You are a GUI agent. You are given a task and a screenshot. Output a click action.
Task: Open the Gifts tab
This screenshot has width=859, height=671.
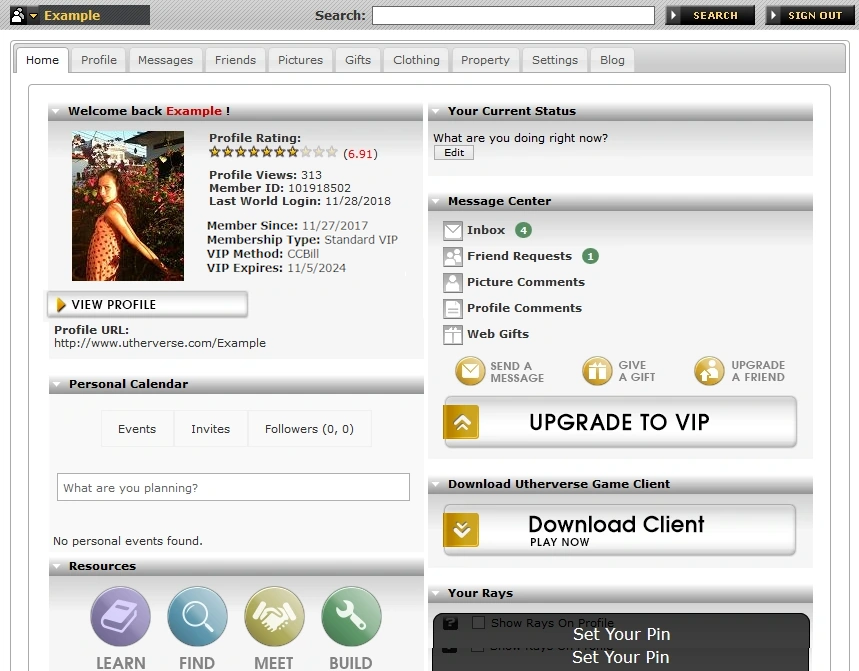(358, 60)
